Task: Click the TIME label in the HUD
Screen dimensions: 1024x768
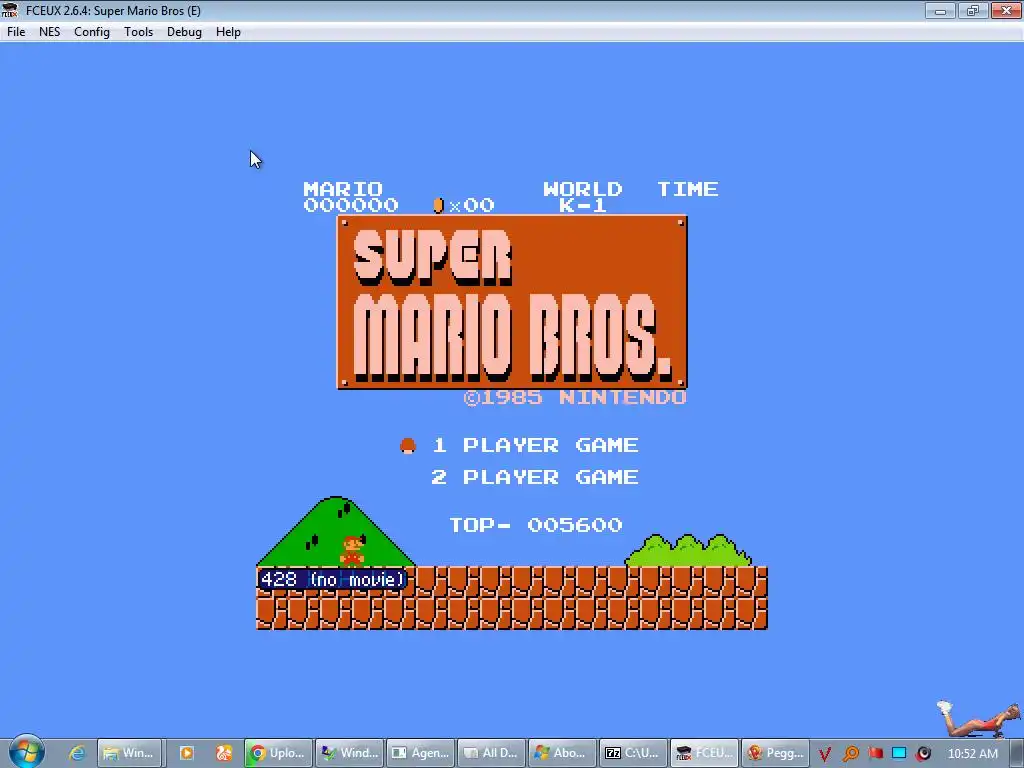Action: coord(688,189)
